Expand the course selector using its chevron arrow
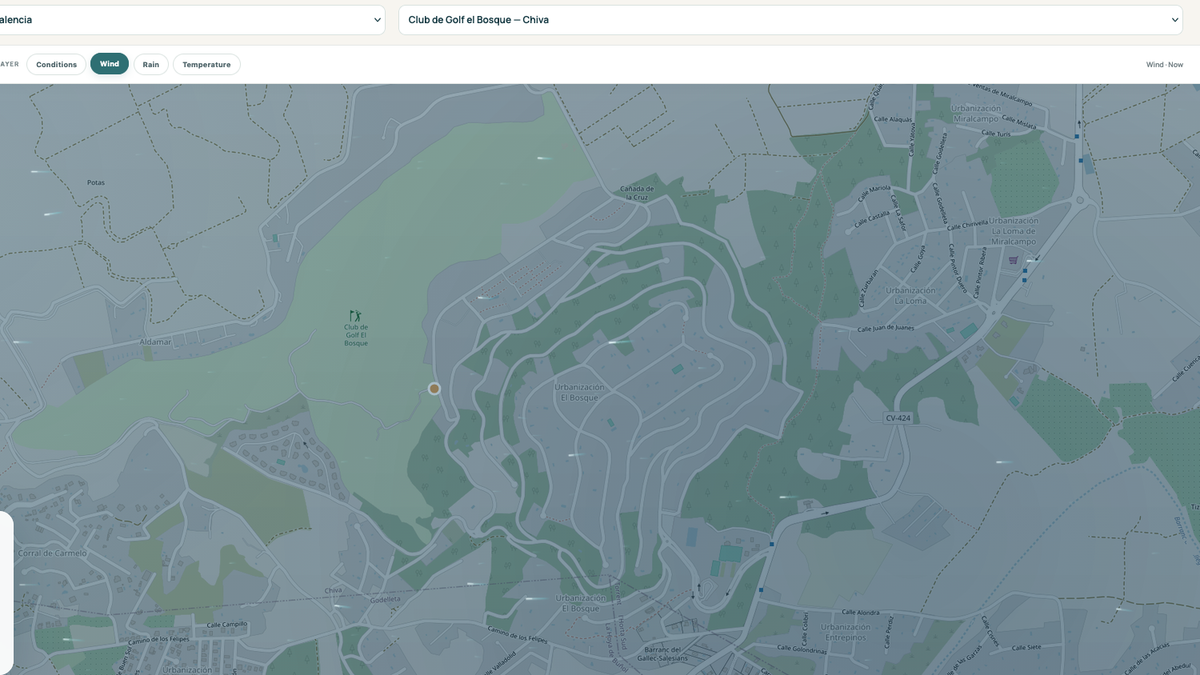Viewport: 1200px width, 675px height. [1174, 19]
